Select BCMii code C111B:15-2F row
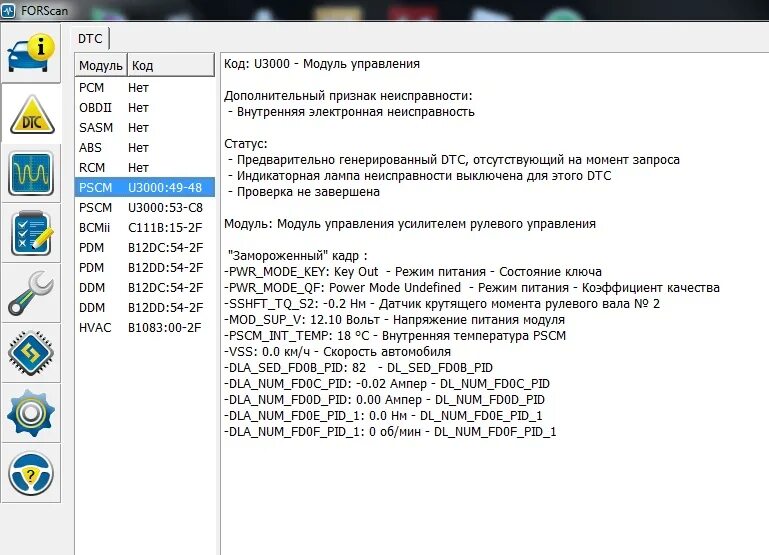The width and height of the screenshot is (769, 555). pos(145,228)
